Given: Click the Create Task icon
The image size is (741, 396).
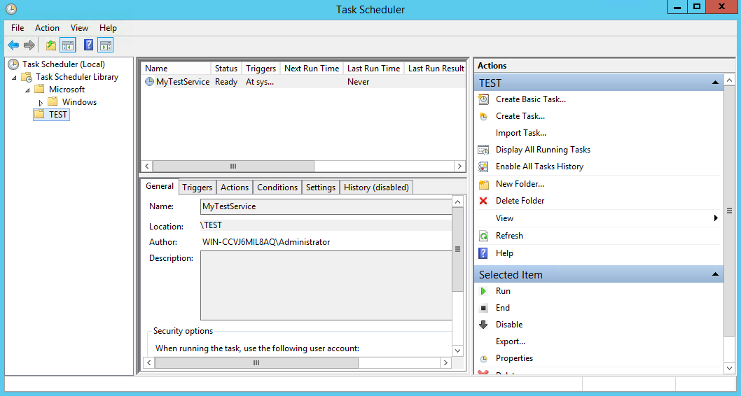Looking at the screenshot, I should [483, 116].
